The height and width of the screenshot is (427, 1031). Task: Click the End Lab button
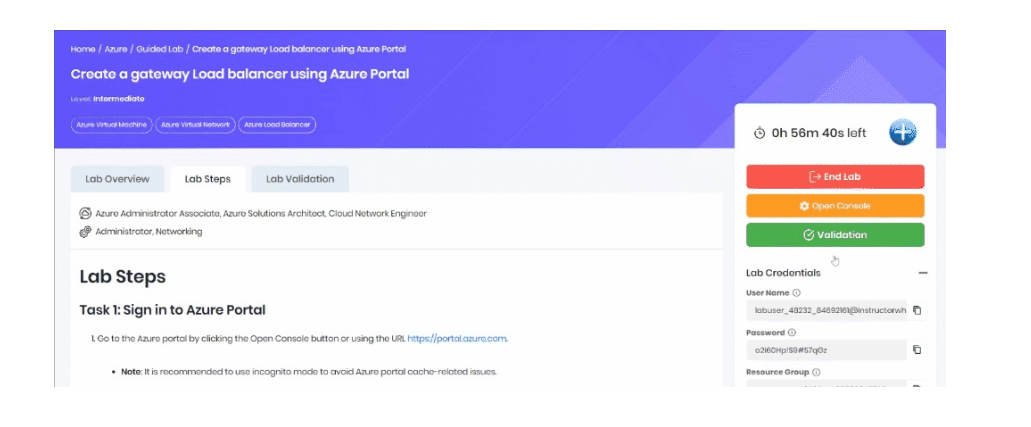coord(835,176)
